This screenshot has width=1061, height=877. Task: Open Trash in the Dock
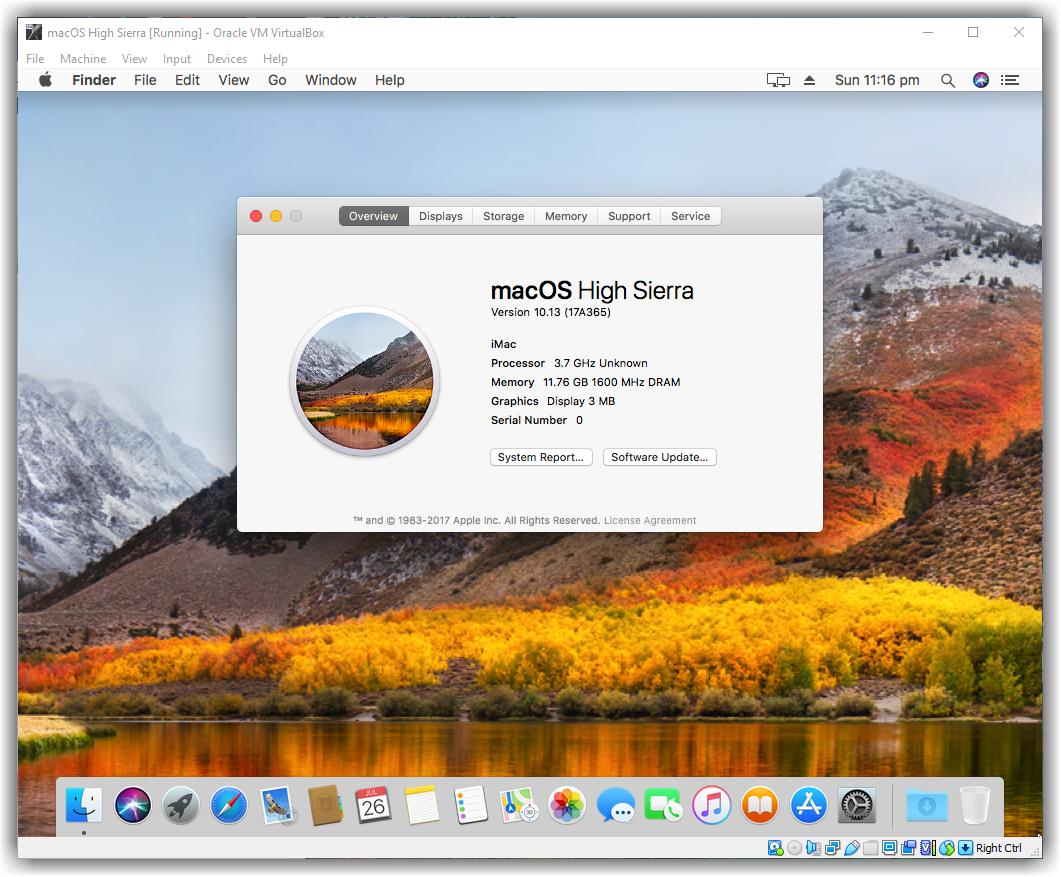click(x=975, y=805)
